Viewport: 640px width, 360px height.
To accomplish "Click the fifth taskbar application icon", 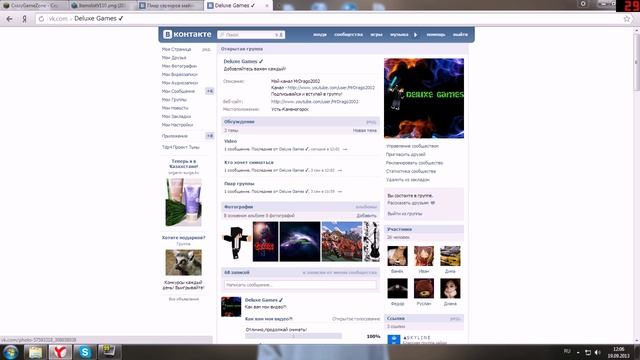I will (x=109, y=352).
